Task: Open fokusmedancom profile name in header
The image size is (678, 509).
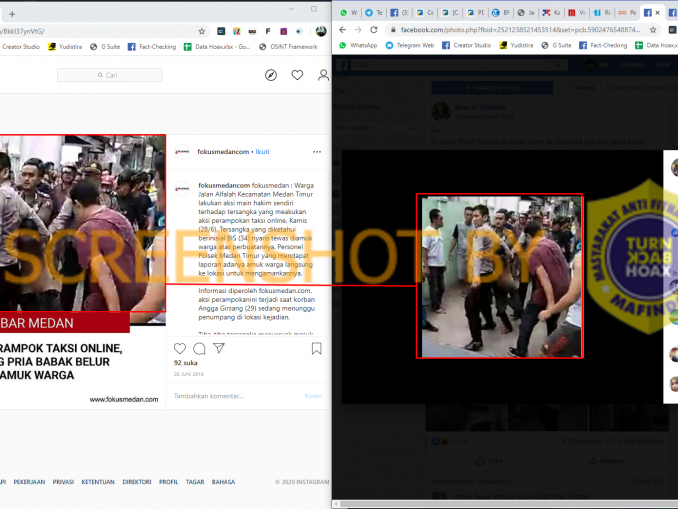Action: tap(223, 152)
